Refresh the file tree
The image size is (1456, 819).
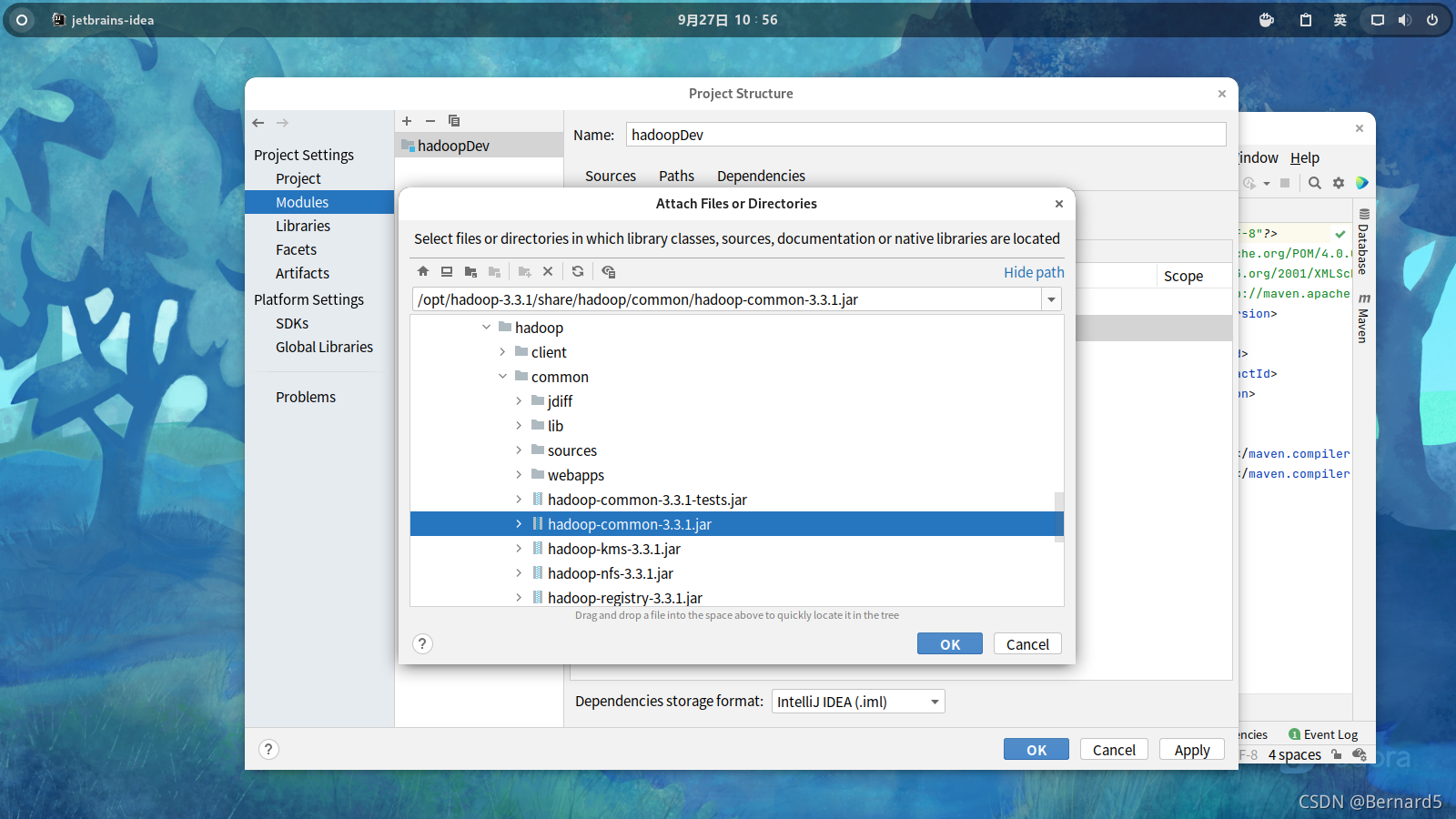(x=578, y=271)
